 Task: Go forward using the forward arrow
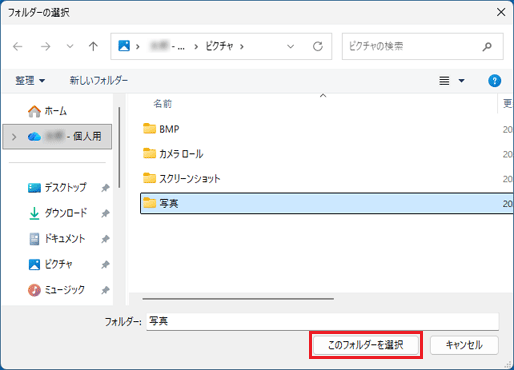click(x=45, y=46)
